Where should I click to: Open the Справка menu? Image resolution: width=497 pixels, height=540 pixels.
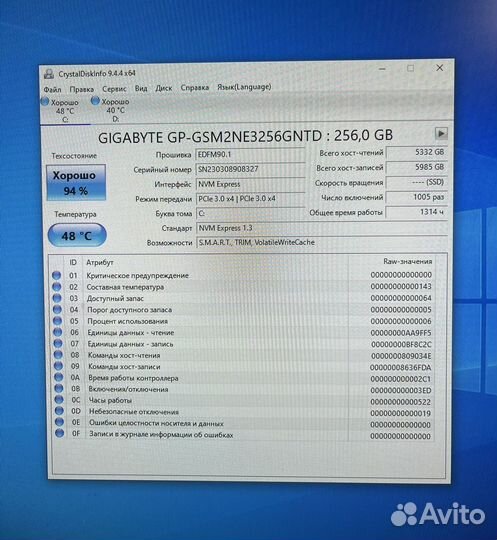(195, 87)
